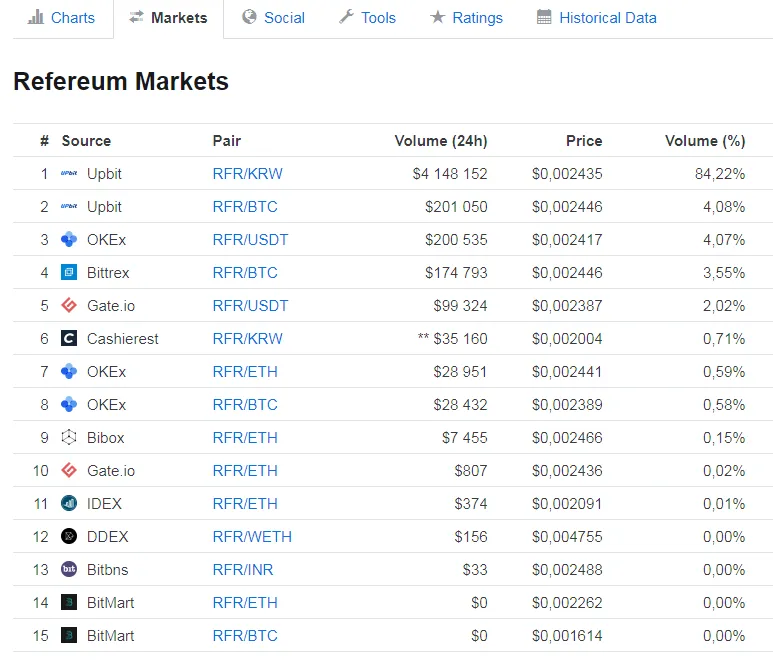Click the bar chart icon beside Charts

click(35, 17)
